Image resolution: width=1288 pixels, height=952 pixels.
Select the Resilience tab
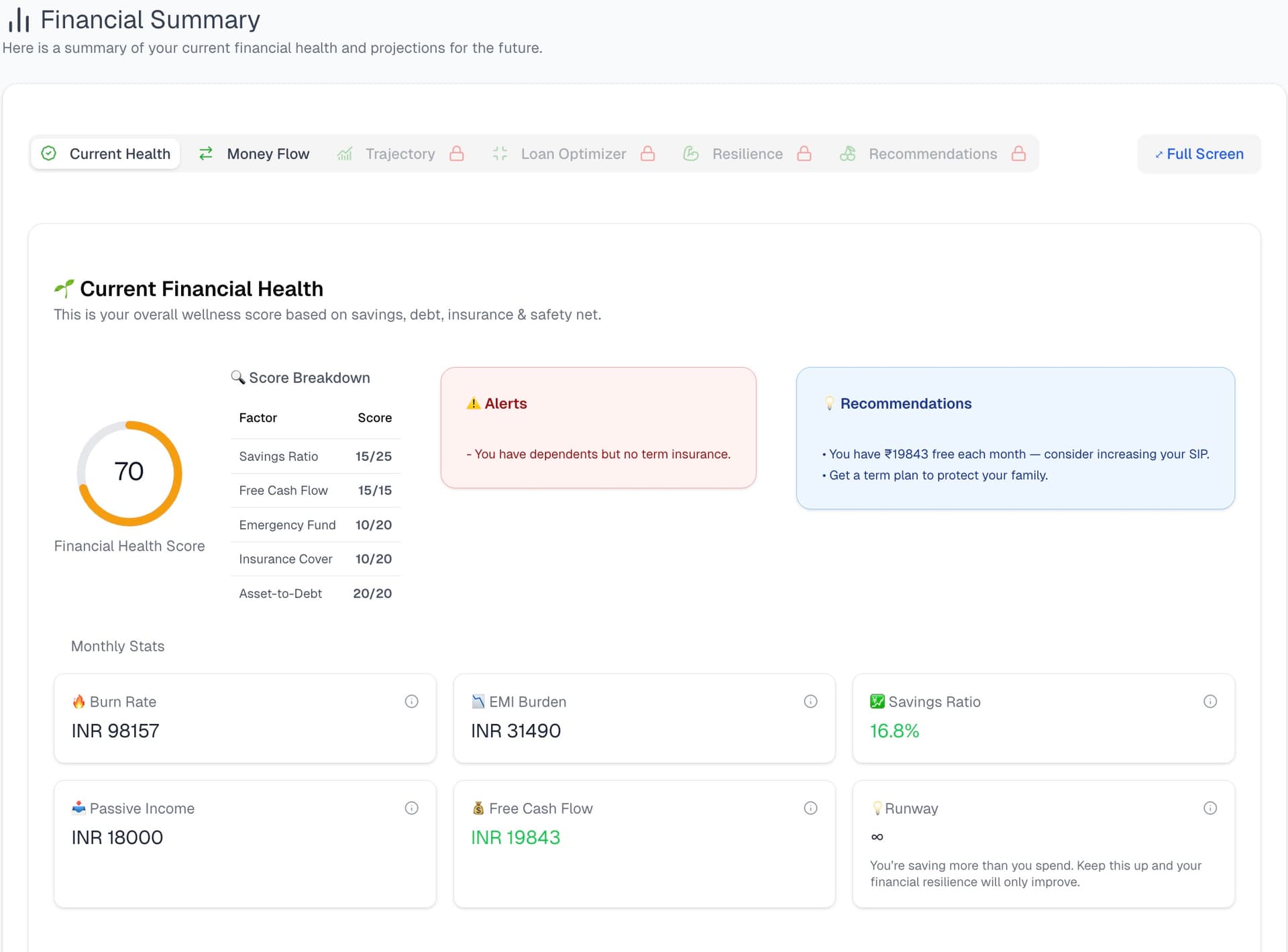(x=747, y=154)
